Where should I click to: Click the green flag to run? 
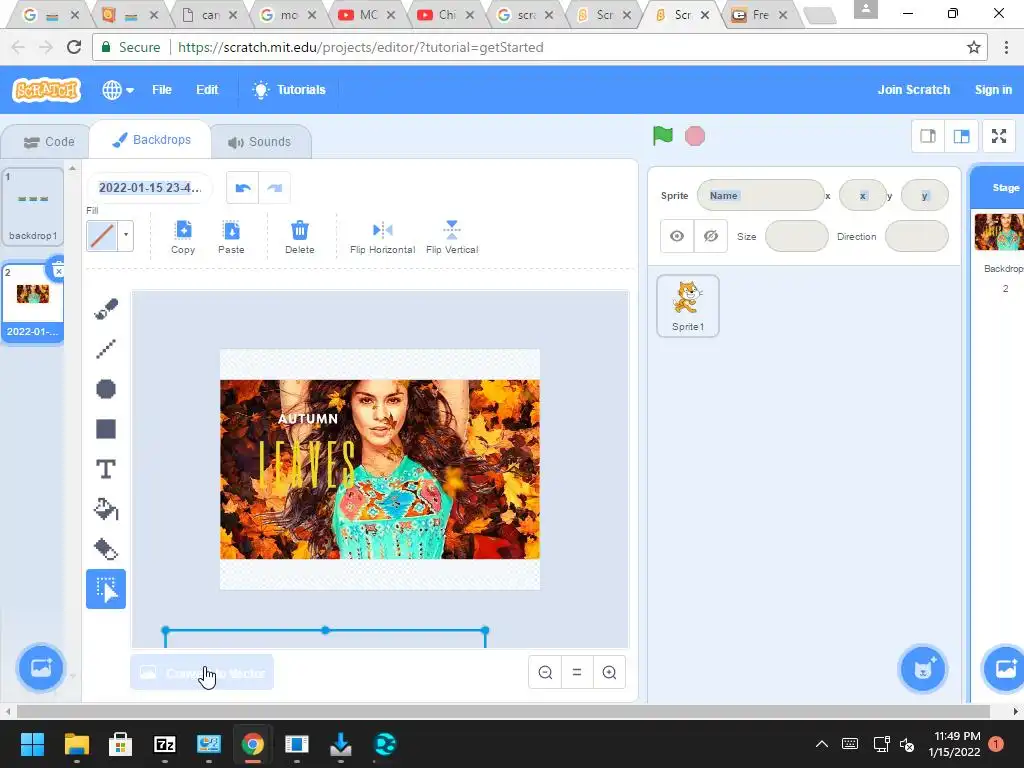663,136
